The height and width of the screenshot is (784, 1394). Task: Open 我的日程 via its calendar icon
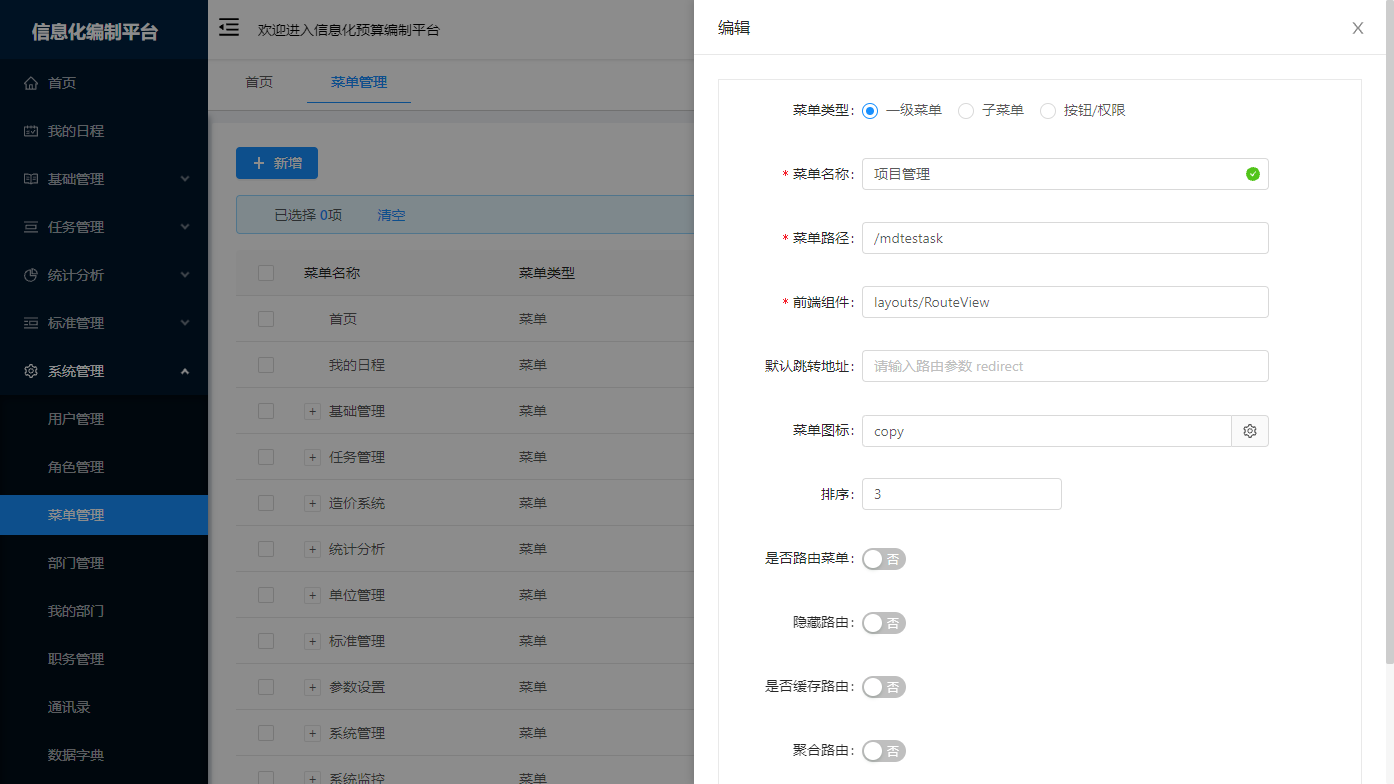click(31, 130)
